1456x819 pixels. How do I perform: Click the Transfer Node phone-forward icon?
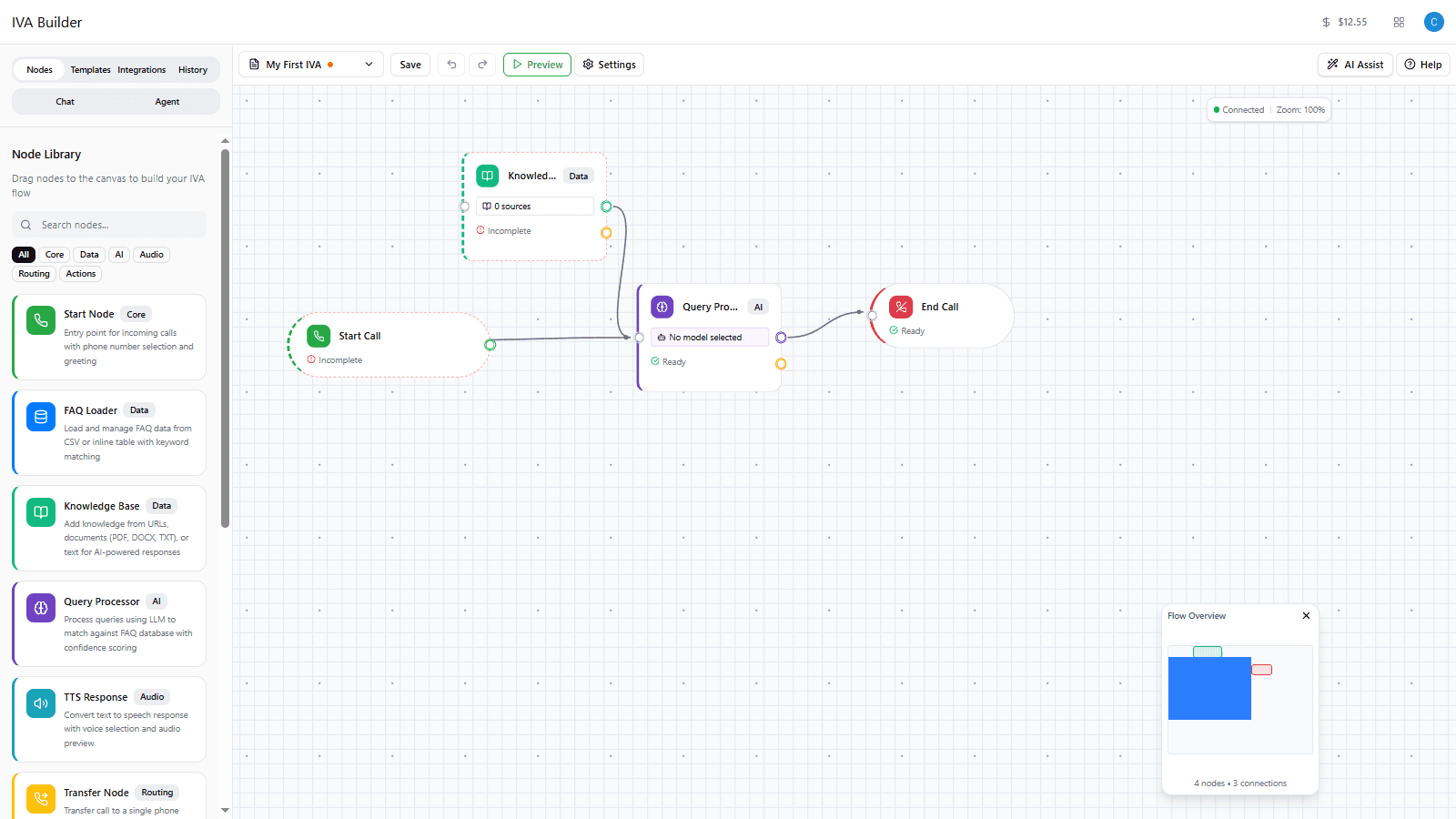coord(40,798)
